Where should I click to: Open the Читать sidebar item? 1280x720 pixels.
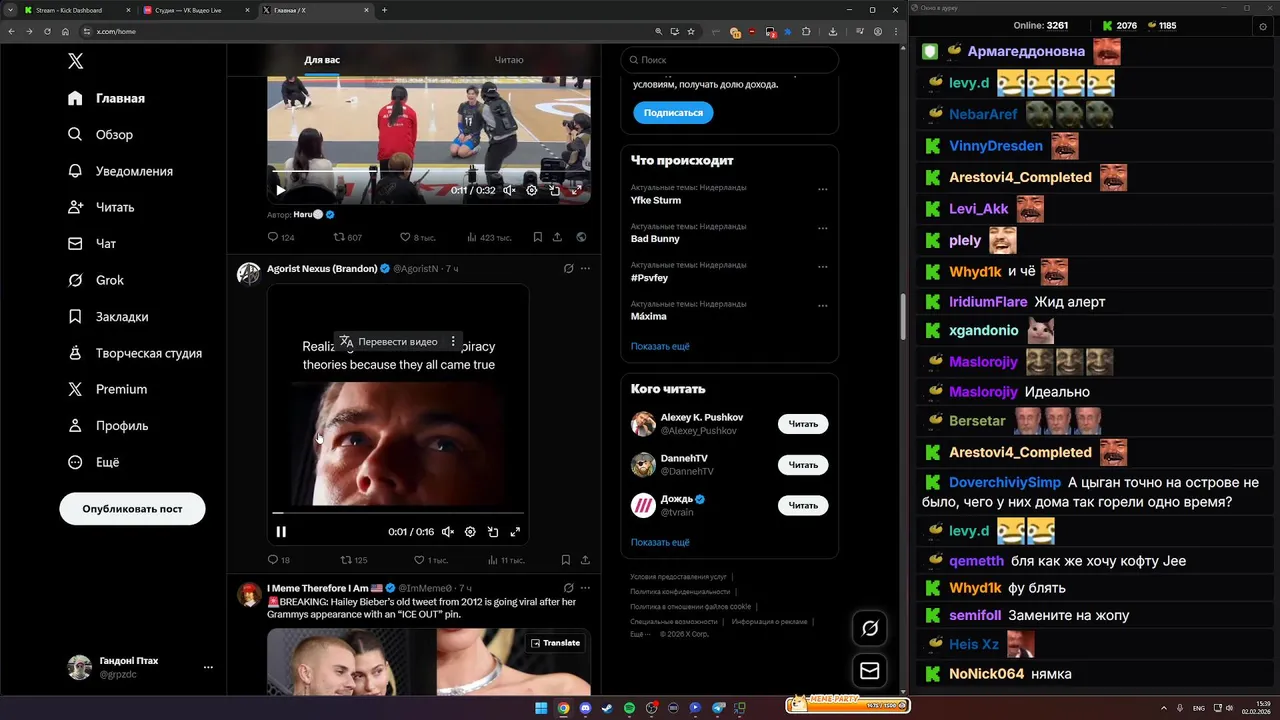(x=101, y=207)
